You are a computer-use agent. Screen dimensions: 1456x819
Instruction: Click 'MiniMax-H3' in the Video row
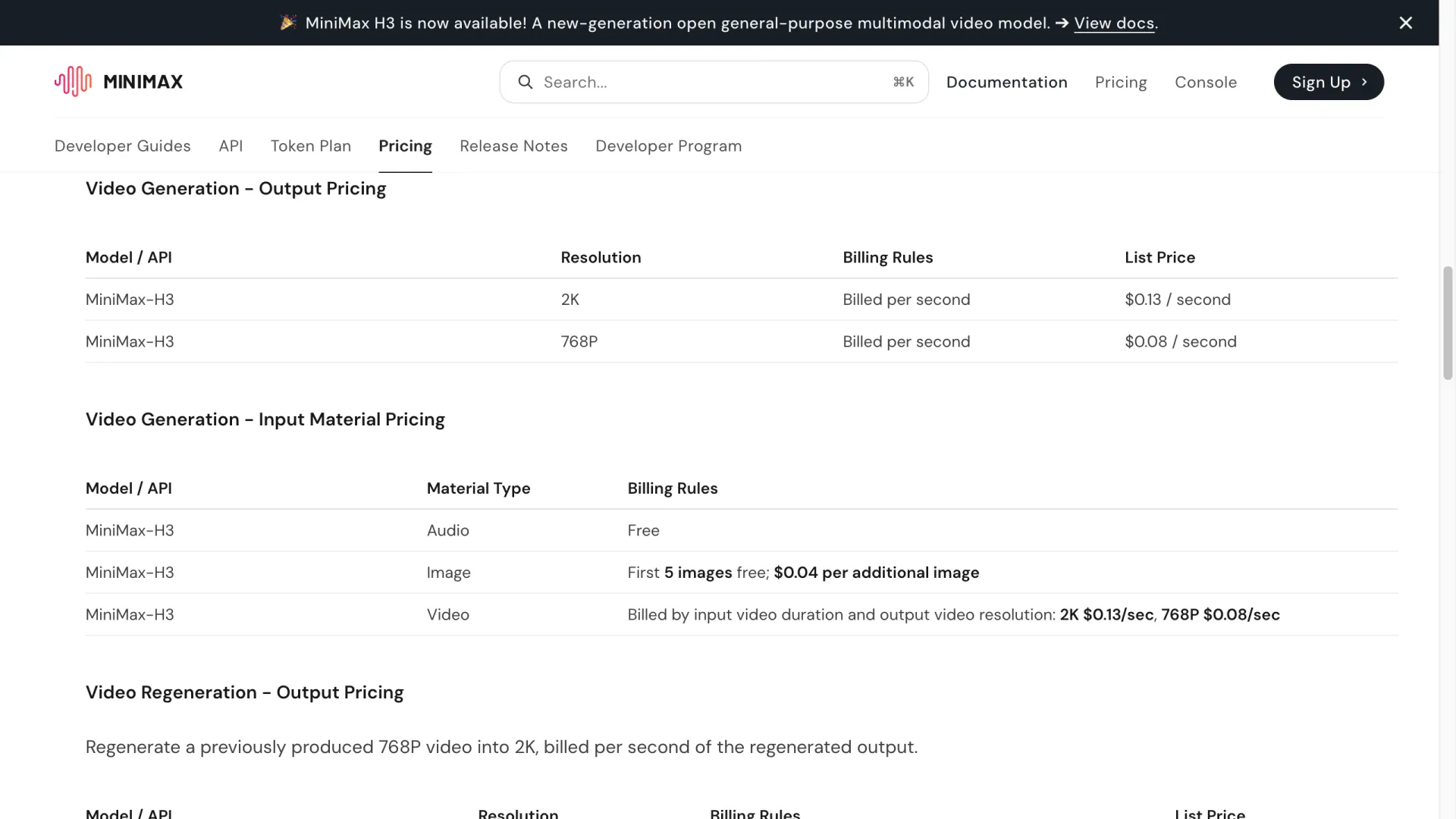click(130, 614)
